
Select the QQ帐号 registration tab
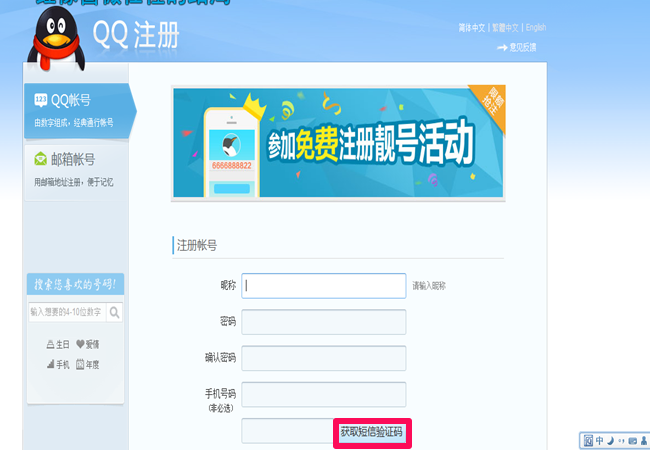coord(80,111)
